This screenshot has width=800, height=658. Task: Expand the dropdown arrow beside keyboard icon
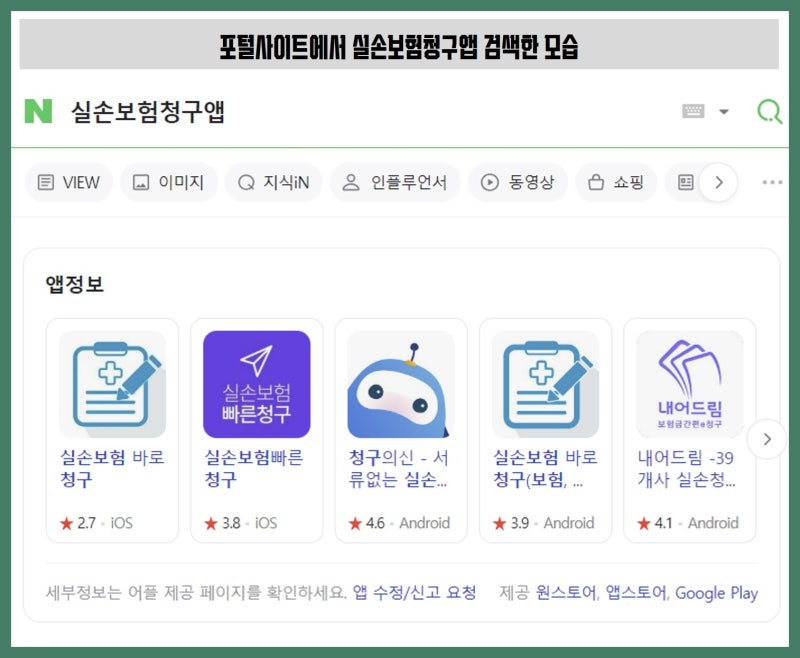[723, 112]
